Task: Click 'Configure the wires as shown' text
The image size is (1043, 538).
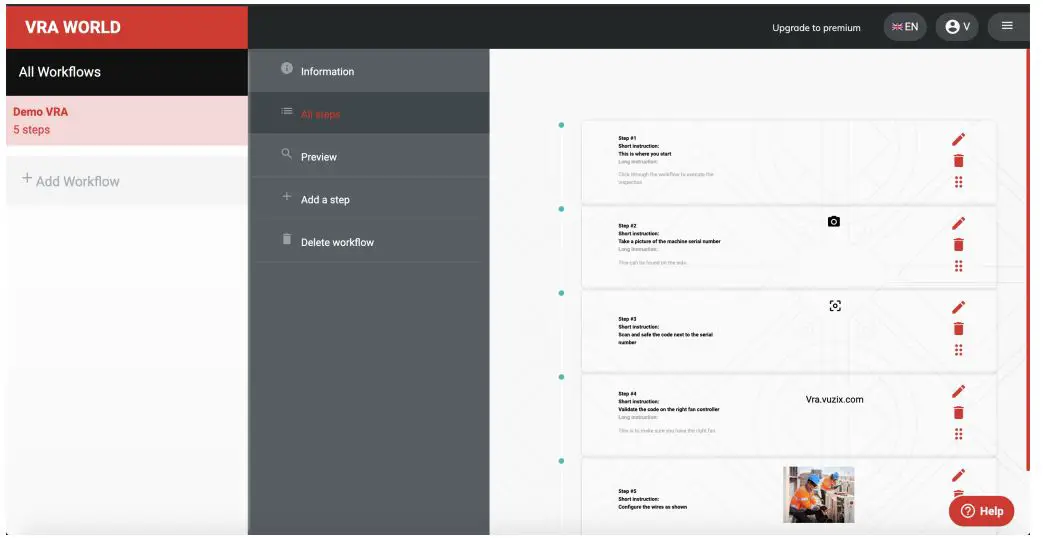Action: coord(653,507)
